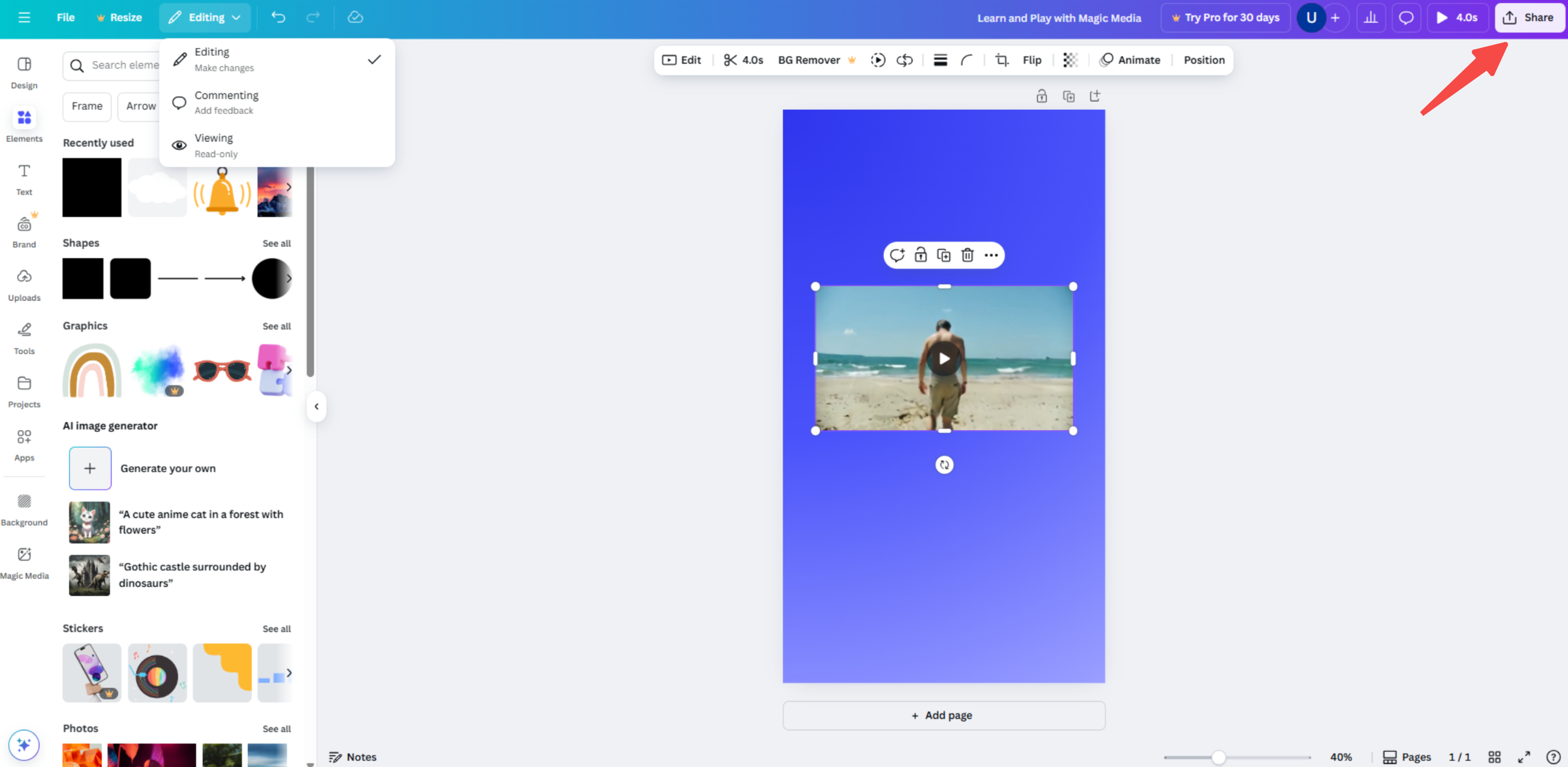Lock the selected video element
This screenshot has height=767, width=1568.
click(x=920, y=254)
